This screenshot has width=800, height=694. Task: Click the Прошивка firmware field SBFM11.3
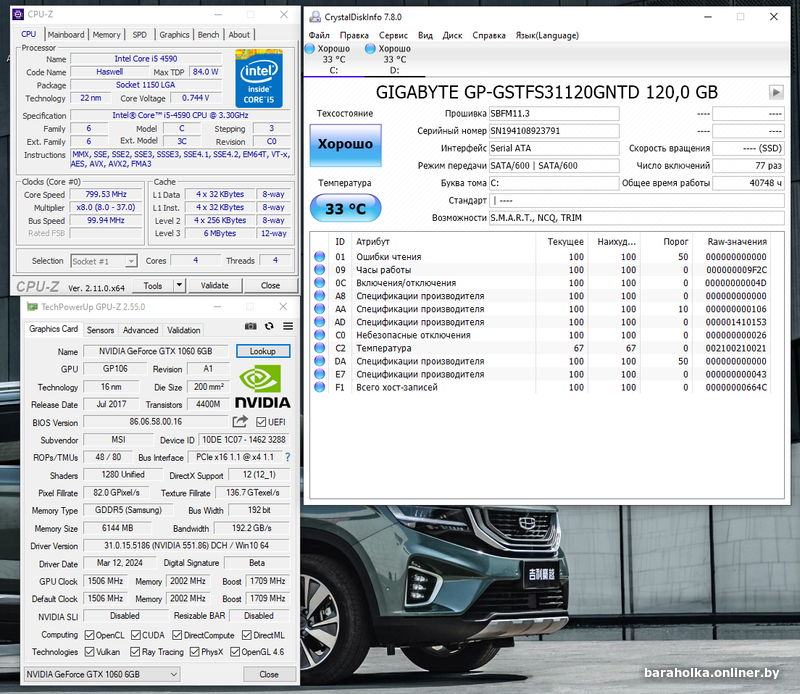554,113
